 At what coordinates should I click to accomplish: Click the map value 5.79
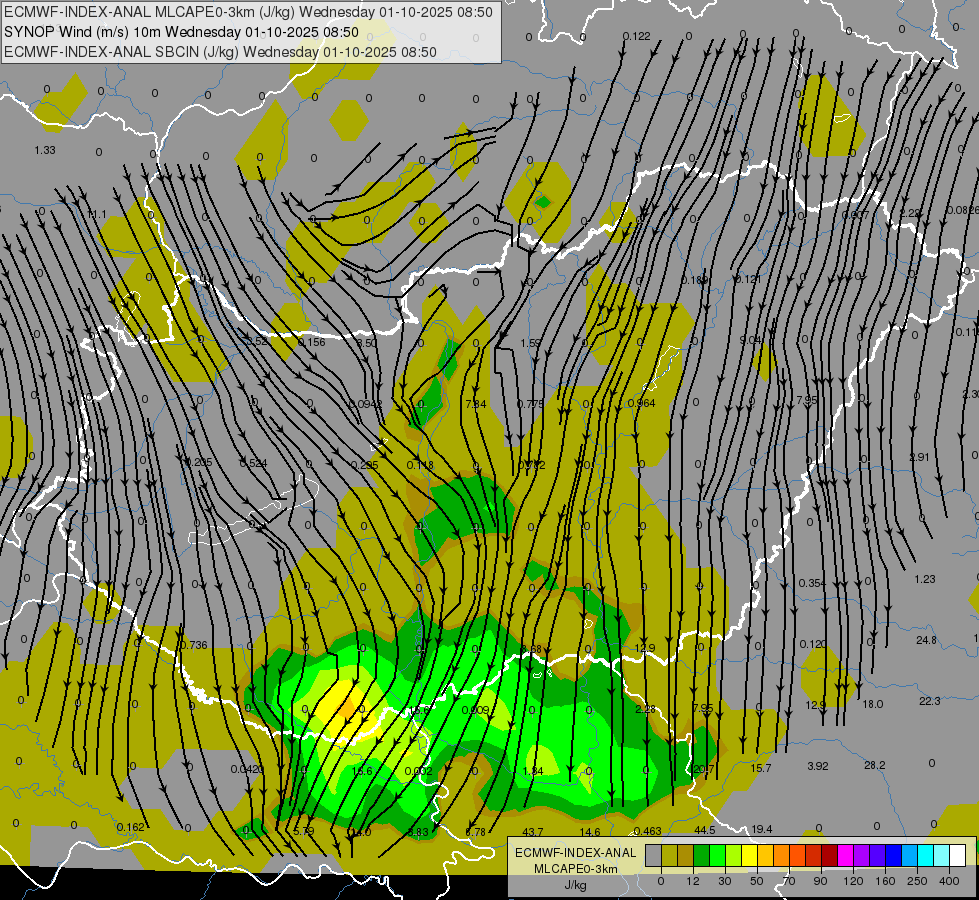(303, 831)
